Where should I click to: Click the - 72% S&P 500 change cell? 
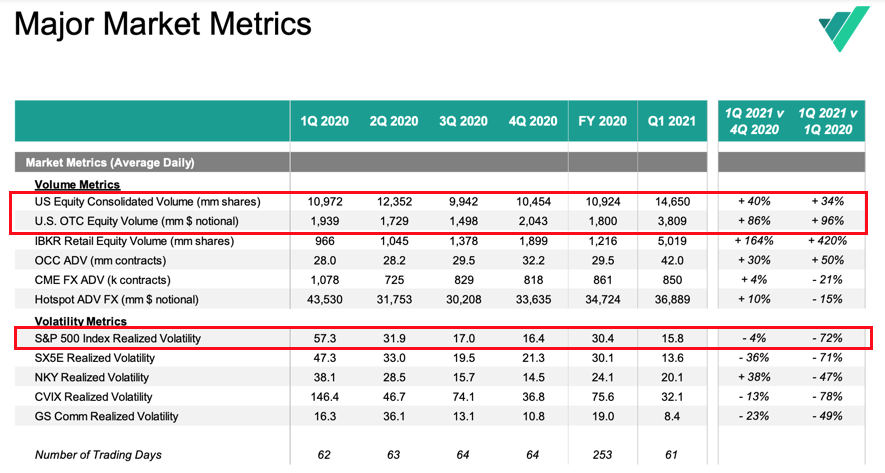pos(827,339)
